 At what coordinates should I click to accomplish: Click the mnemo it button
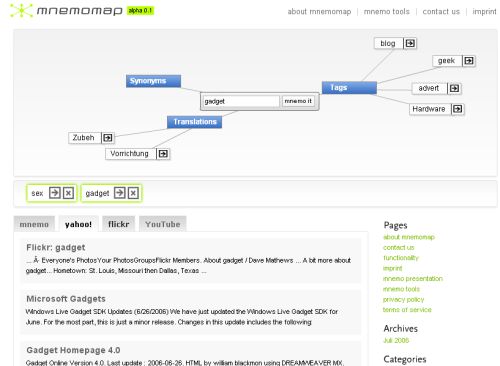[298, 101]
